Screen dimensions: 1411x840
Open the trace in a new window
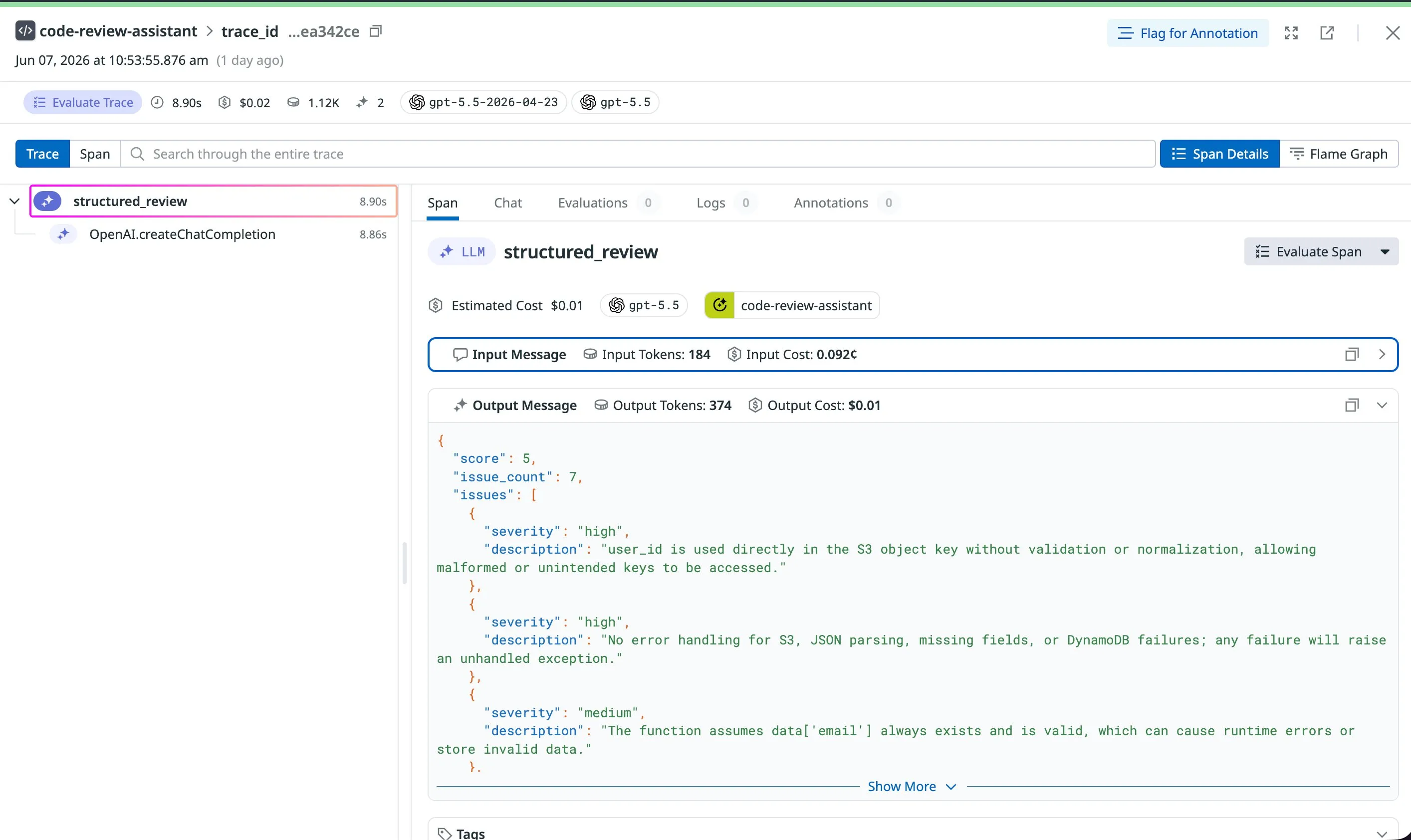click(x=1327, y=33)
